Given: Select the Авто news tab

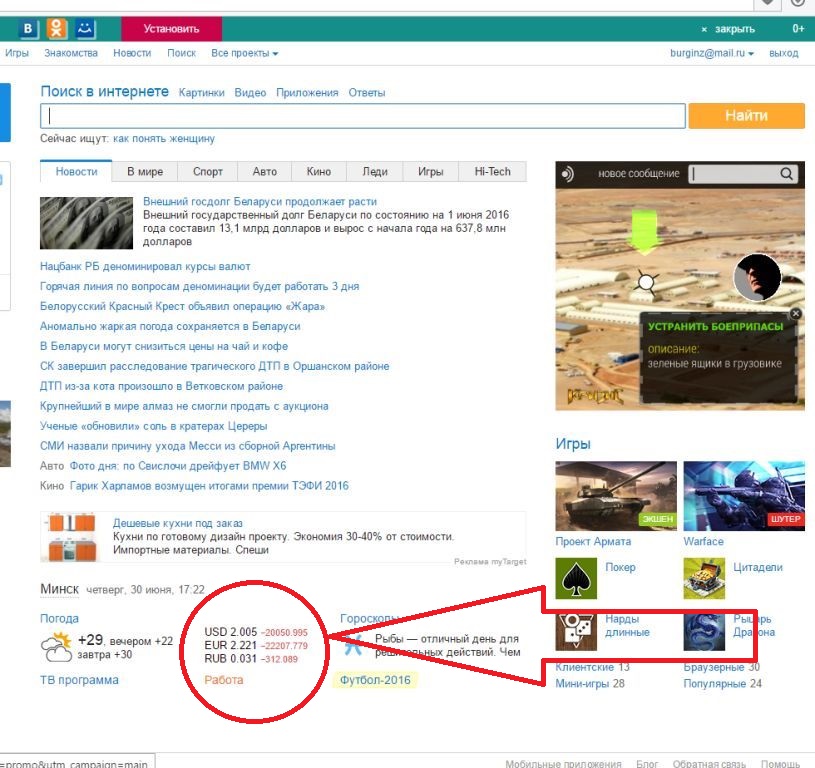Looking at the screenshot, I should pyautogui.click(x=265, y=171).
